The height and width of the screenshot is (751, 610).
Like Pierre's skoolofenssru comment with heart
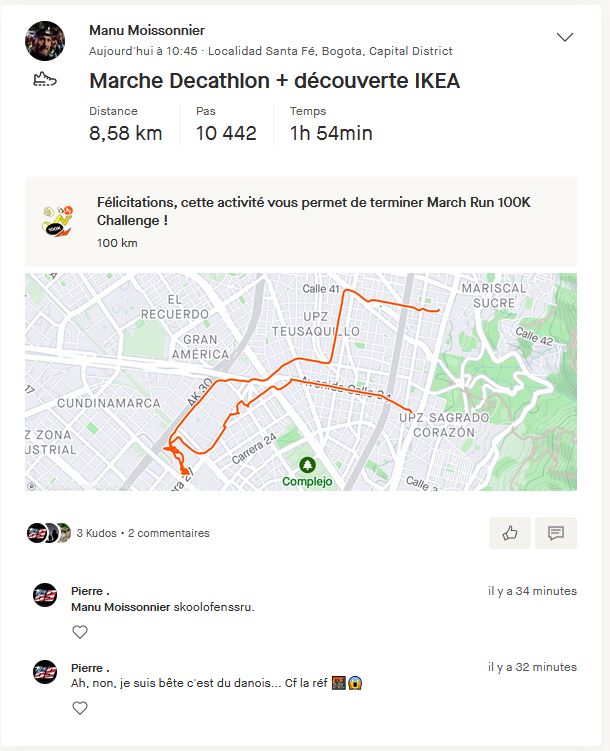click(x=80, y=632)
